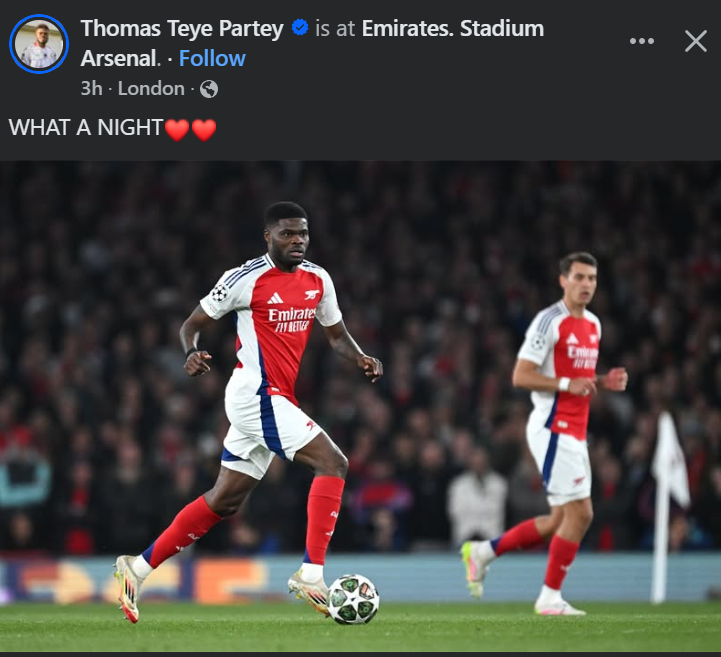
Task: Click the blue verified badge icon
Action: (299, 29)
